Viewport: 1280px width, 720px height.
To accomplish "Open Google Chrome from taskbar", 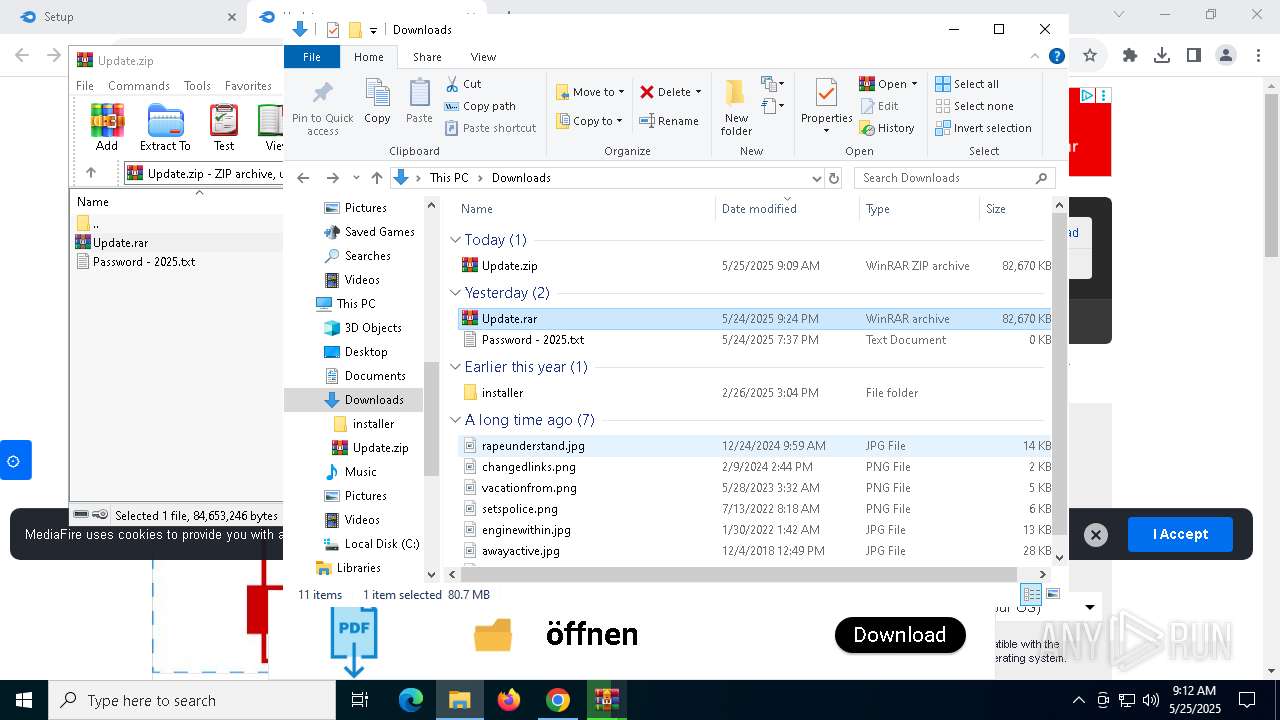I will coord(558,700).
